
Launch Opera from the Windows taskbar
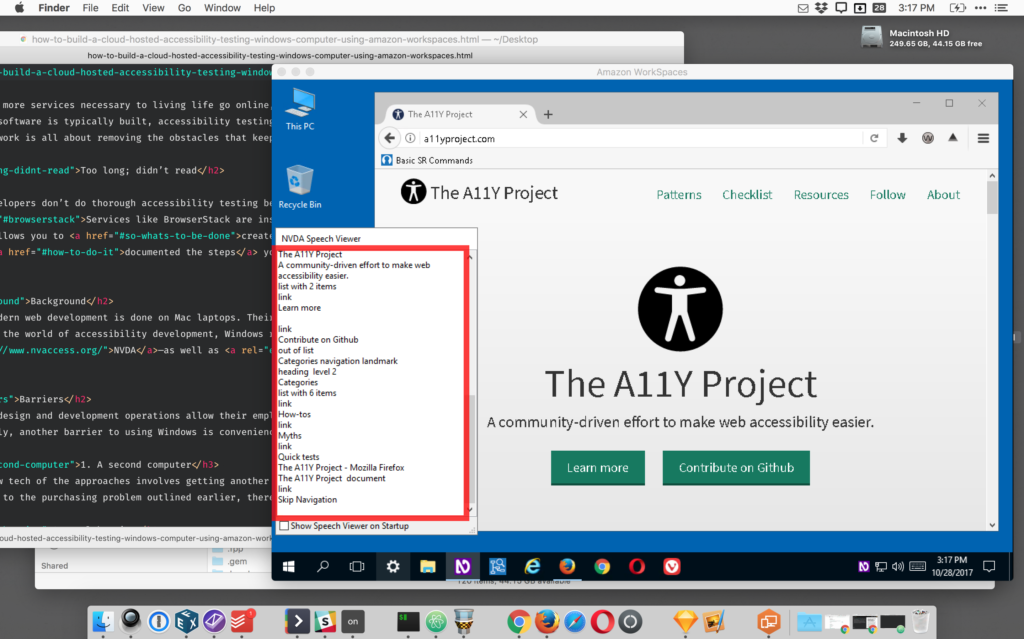coord(637,566)
